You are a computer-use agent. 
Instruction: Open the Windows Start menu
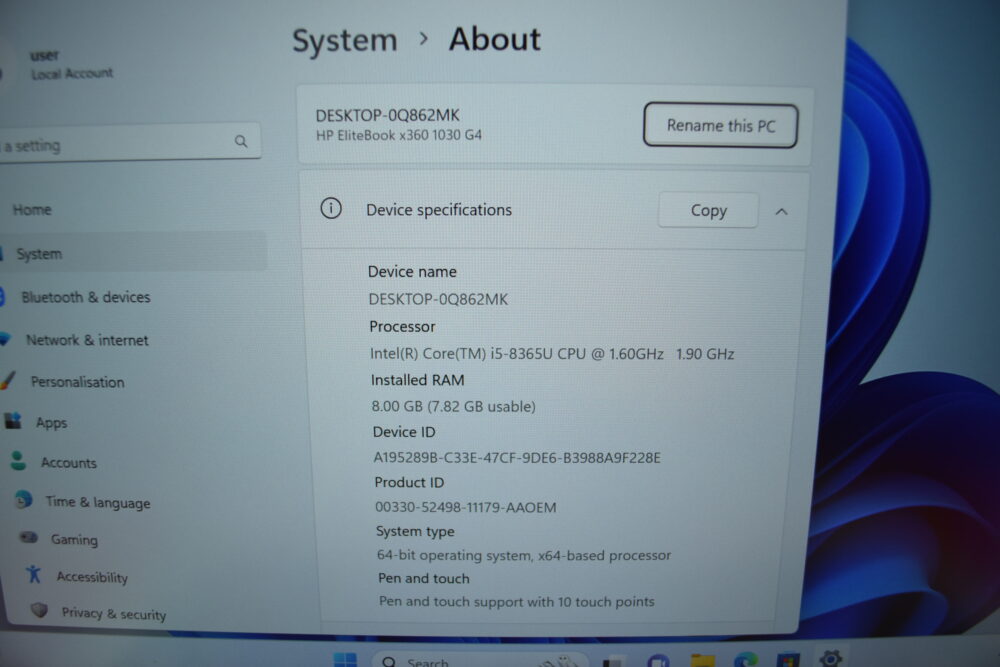(346, 659)
